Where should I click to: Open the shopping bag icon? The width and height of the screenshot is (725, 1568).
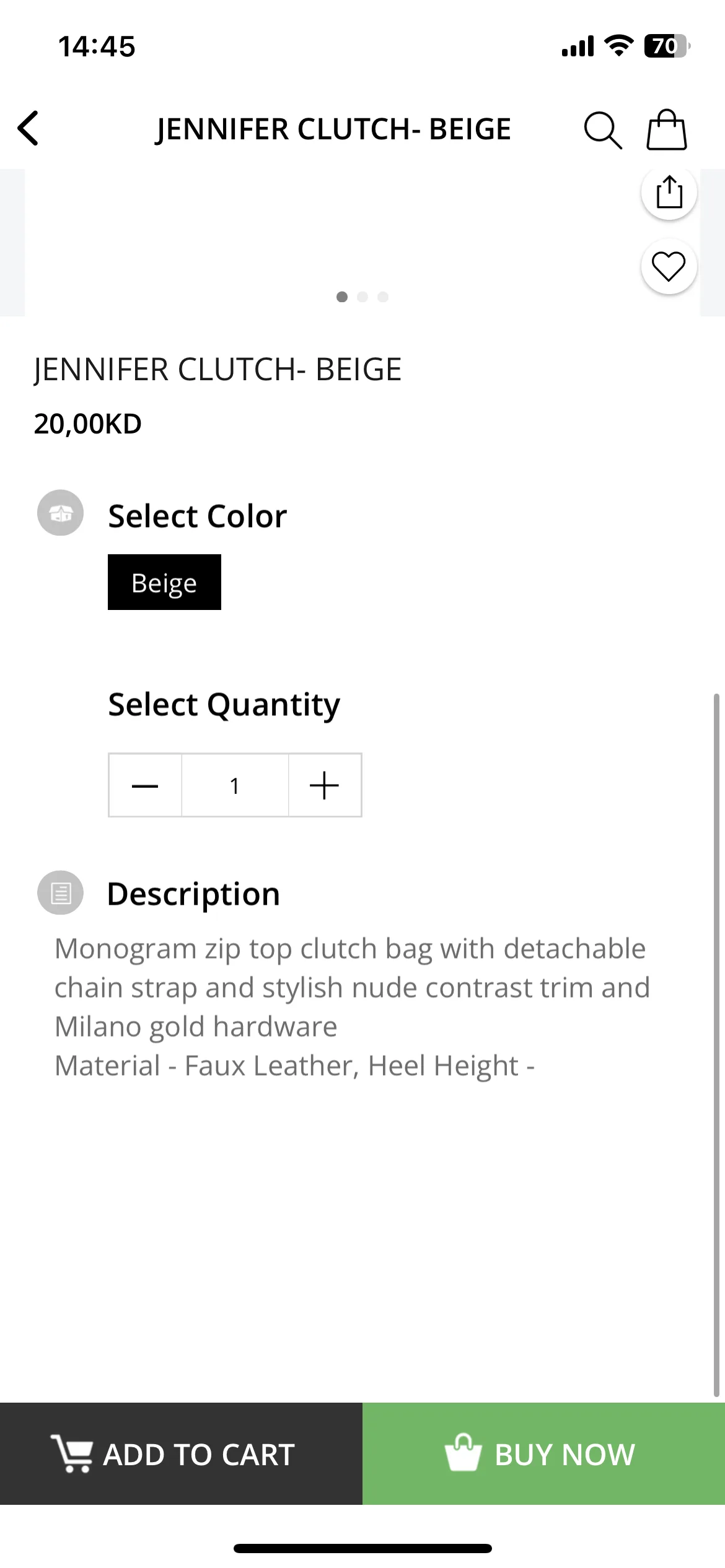[667, 129]
